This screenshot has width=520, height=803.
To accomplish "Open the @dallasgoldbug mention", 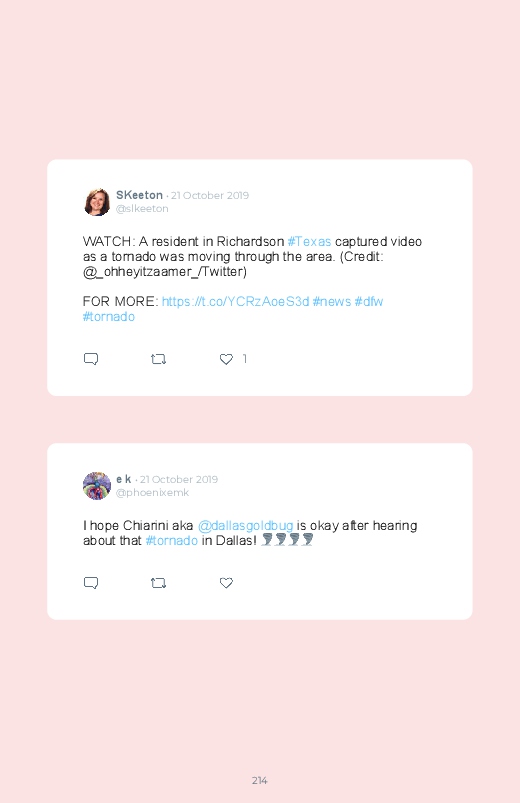I will coord(245,526).
